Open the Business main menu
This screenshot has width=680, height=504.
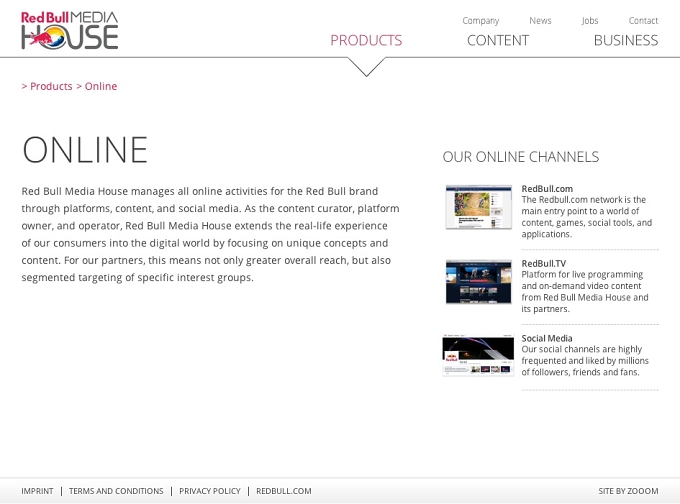coord(626,40)
